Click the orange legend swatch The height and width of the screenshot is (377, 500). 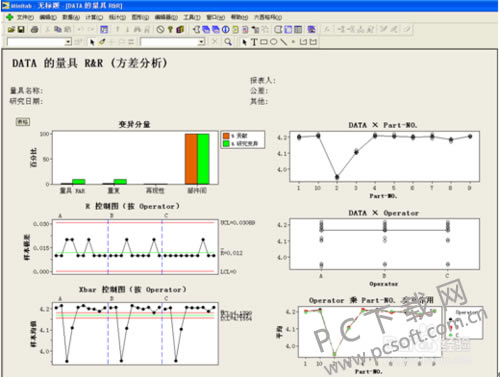[226, 136]
